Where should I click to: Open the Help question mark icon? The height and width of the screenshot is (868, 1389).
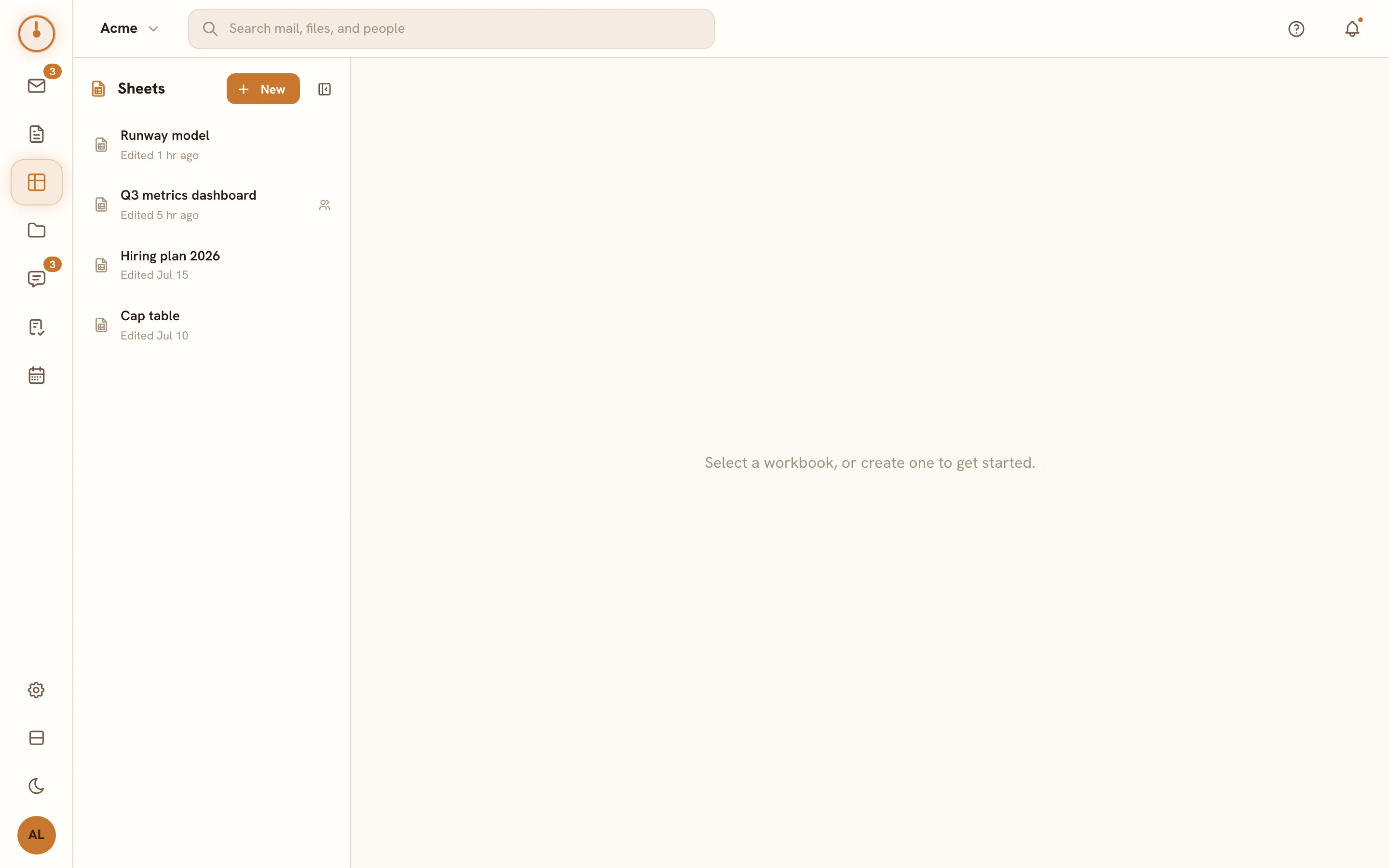1296,29
